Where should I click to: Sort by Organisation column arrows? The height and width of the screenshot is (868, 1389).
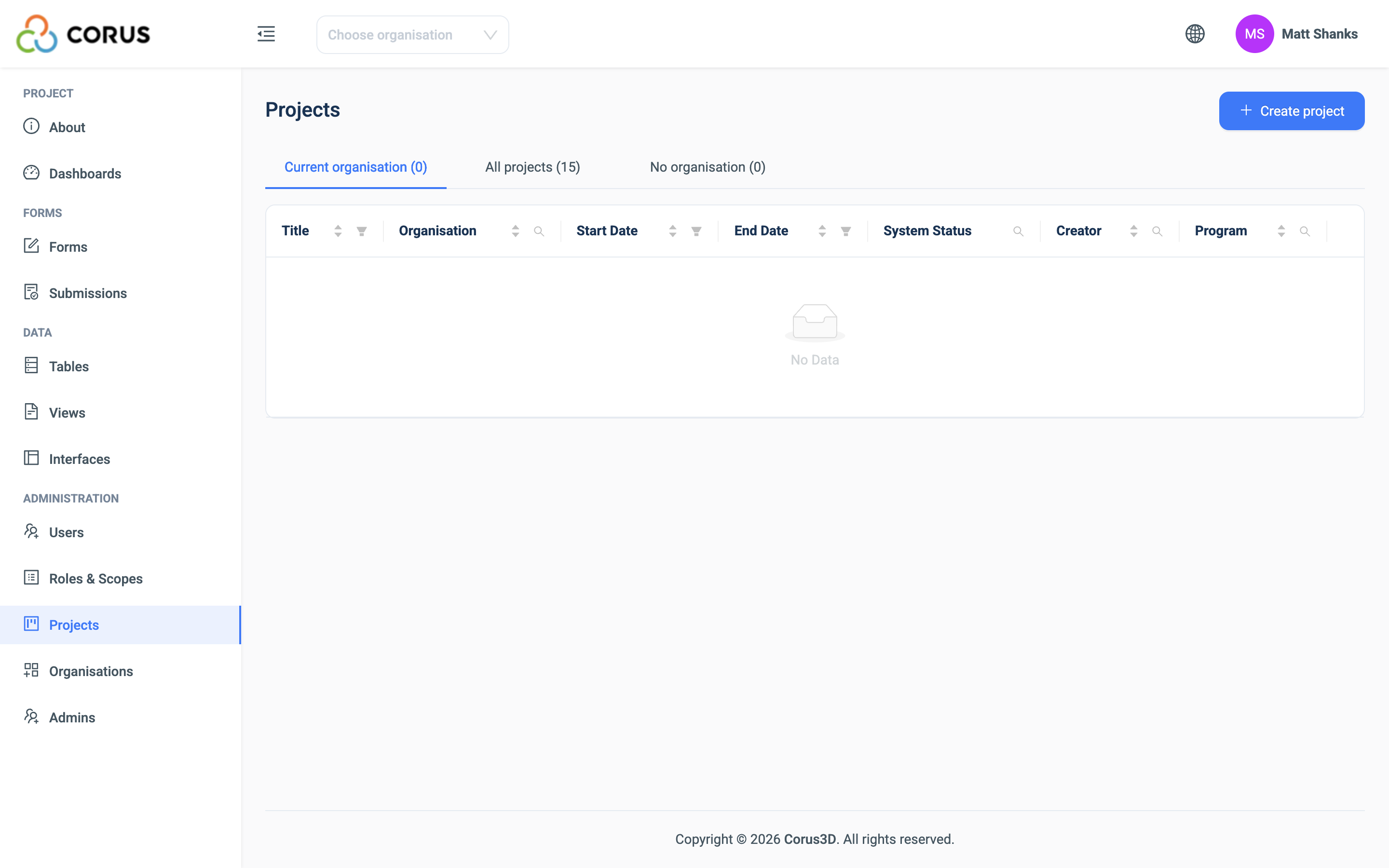516,231
